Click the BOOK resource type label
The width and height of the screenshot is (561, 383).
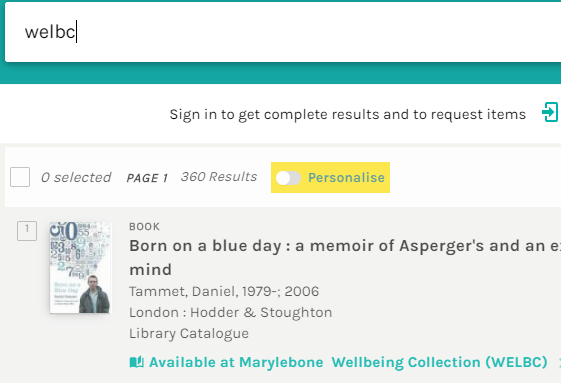click(145, 227)
